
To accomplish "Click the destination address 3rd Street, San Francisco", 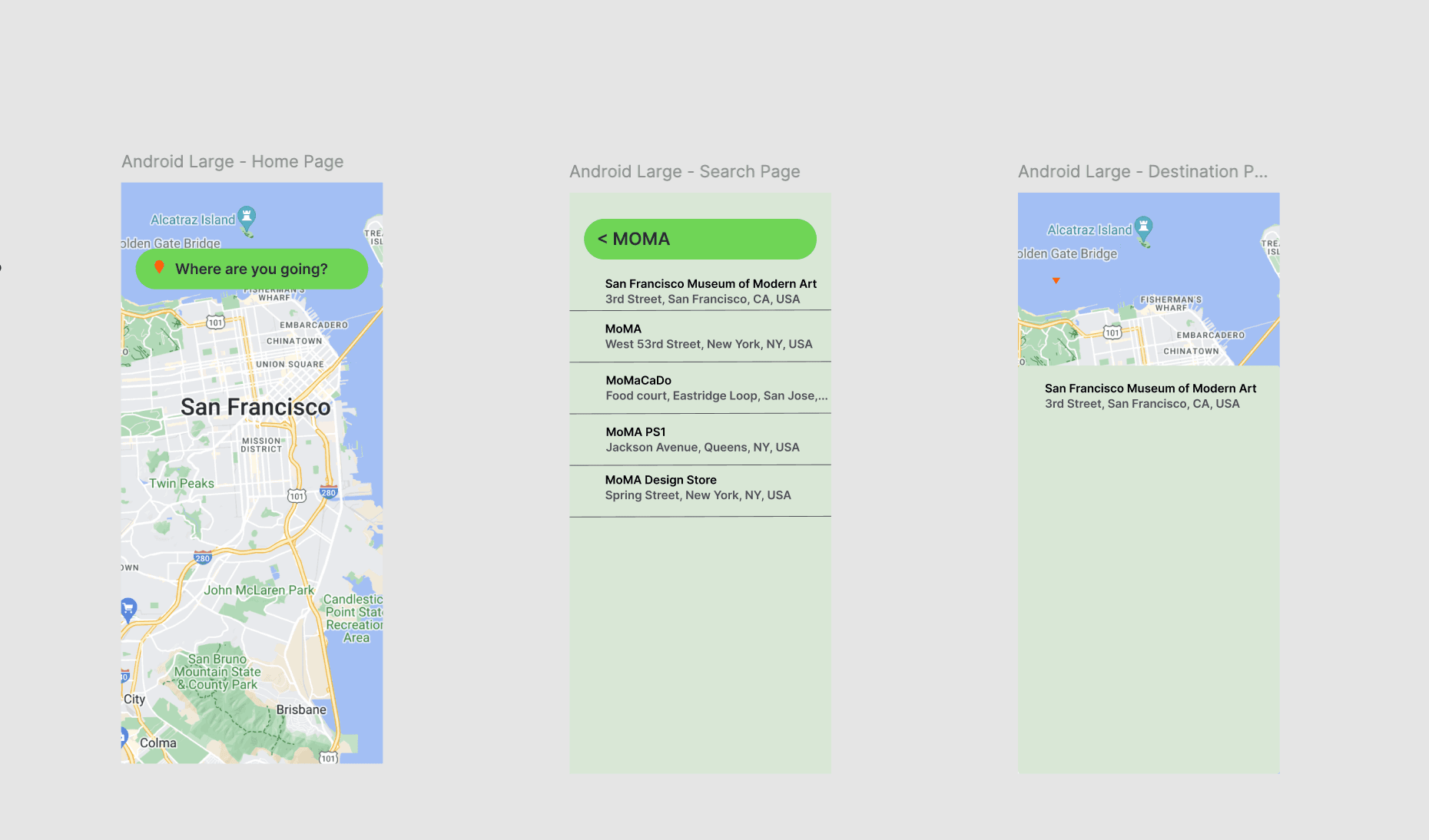I will pos(1142,404).
